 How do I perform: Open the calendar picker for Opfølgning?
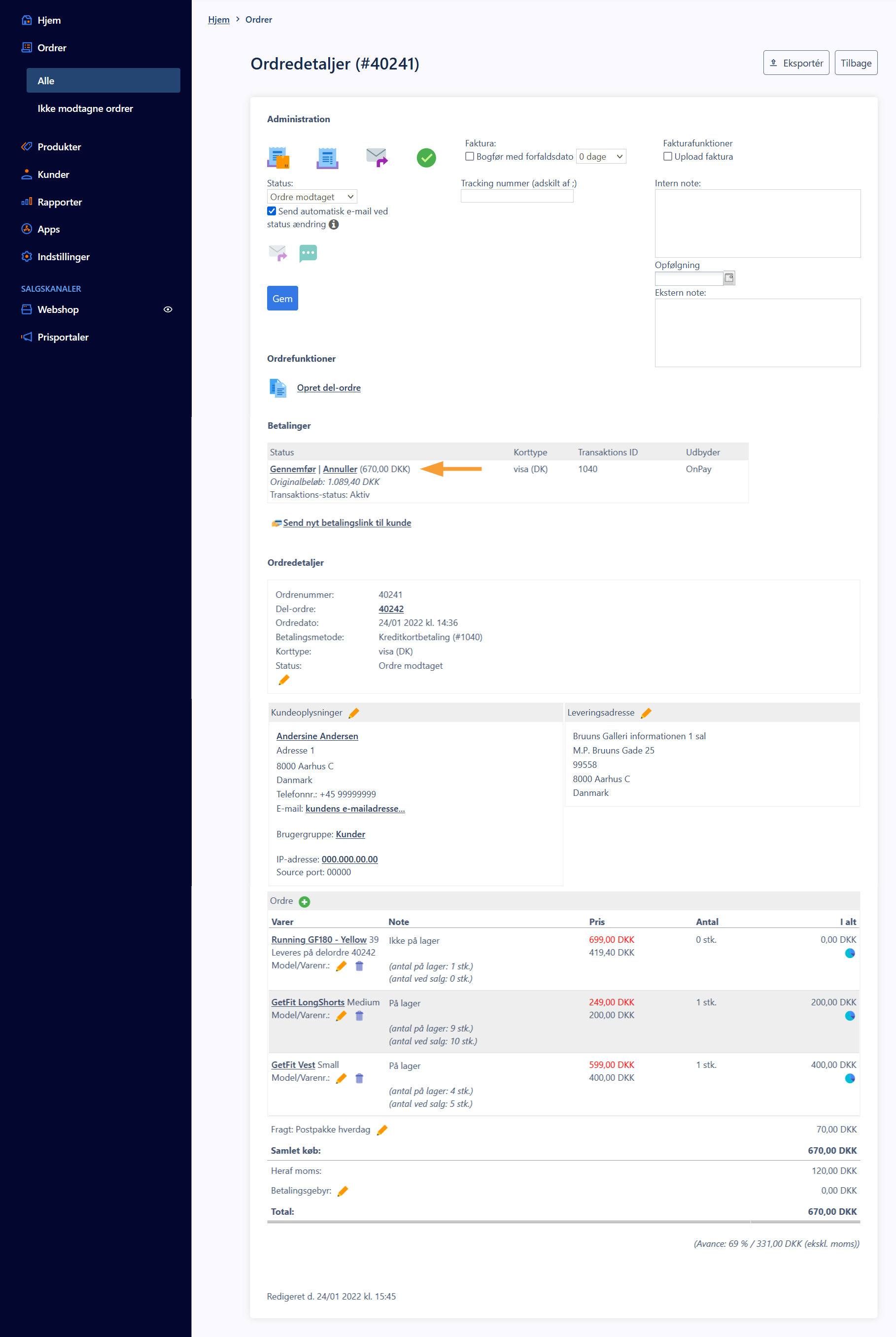(728, 278)
